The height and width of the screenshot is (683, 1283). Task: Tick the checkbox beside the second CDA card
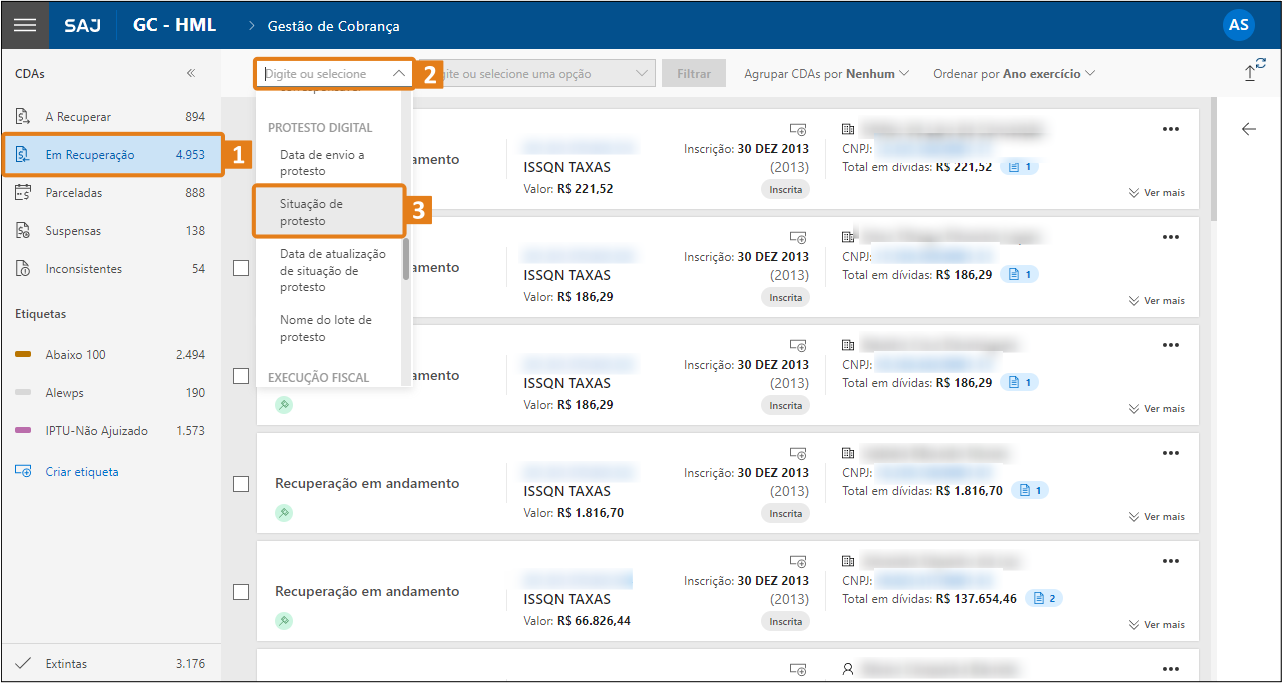point(241,268)
